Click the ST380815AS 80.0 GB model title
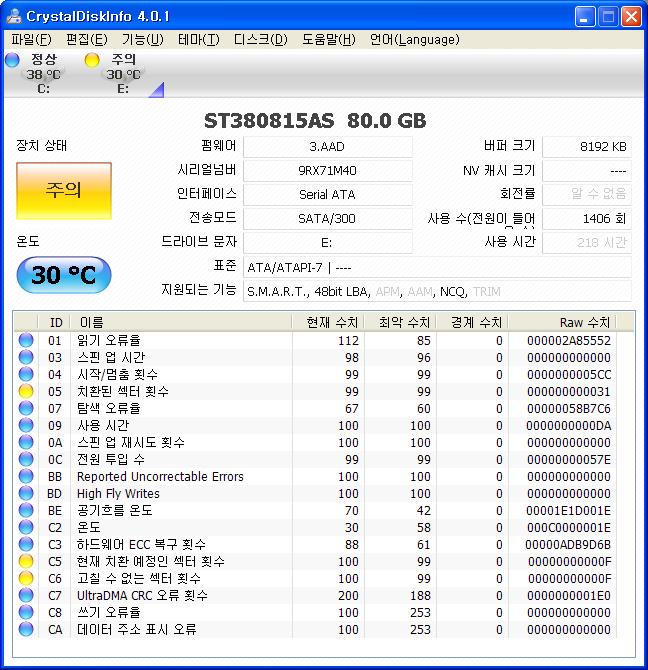The image size is (648, 670). [x=315, y=121]
